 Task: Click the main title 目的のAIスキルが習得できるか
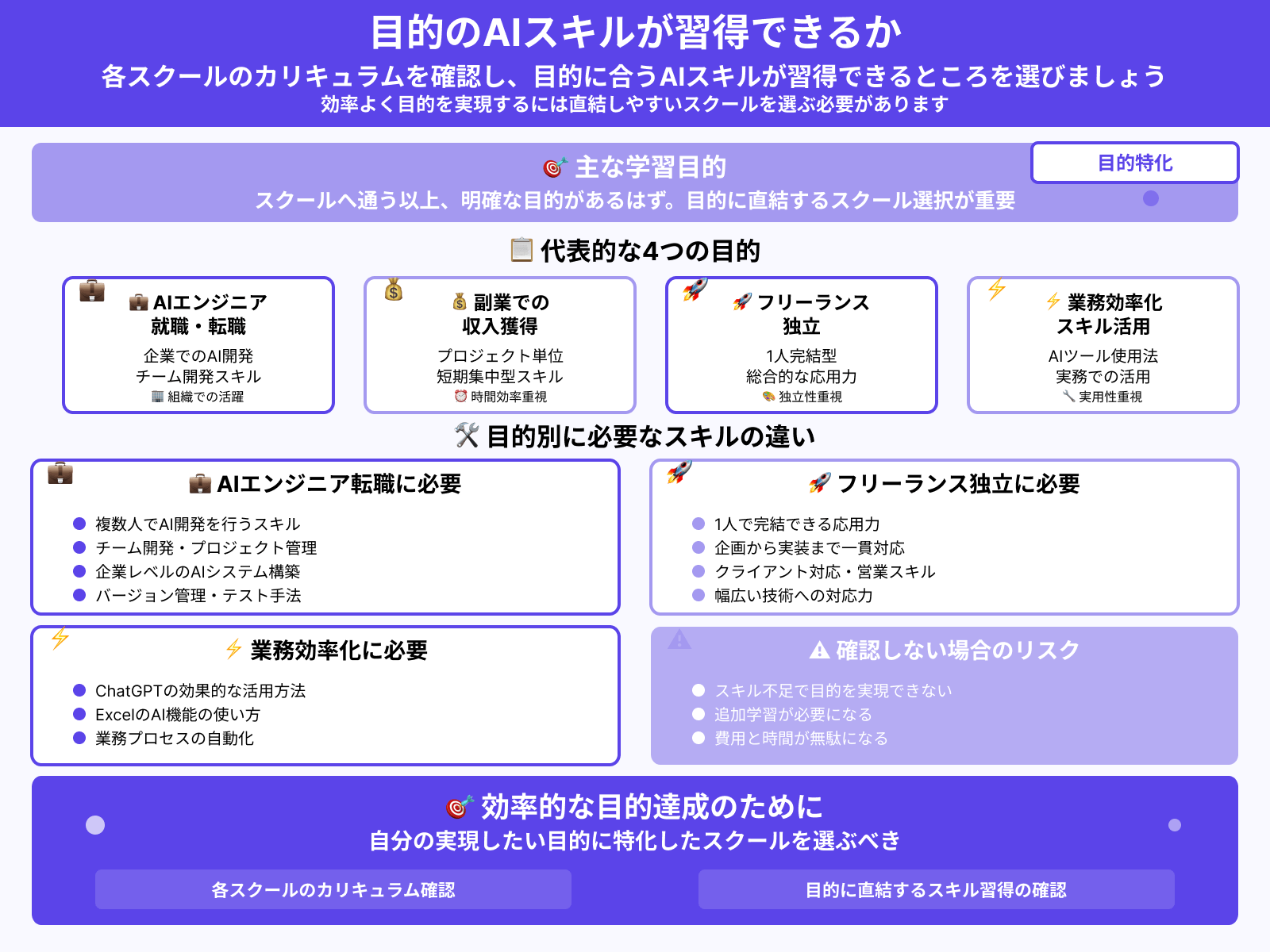point(636,33)
